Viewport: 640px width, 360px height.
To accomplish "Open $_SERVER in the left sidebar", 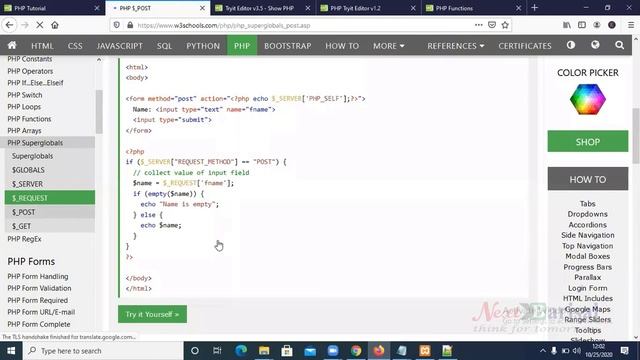I will tap(50, 184).
